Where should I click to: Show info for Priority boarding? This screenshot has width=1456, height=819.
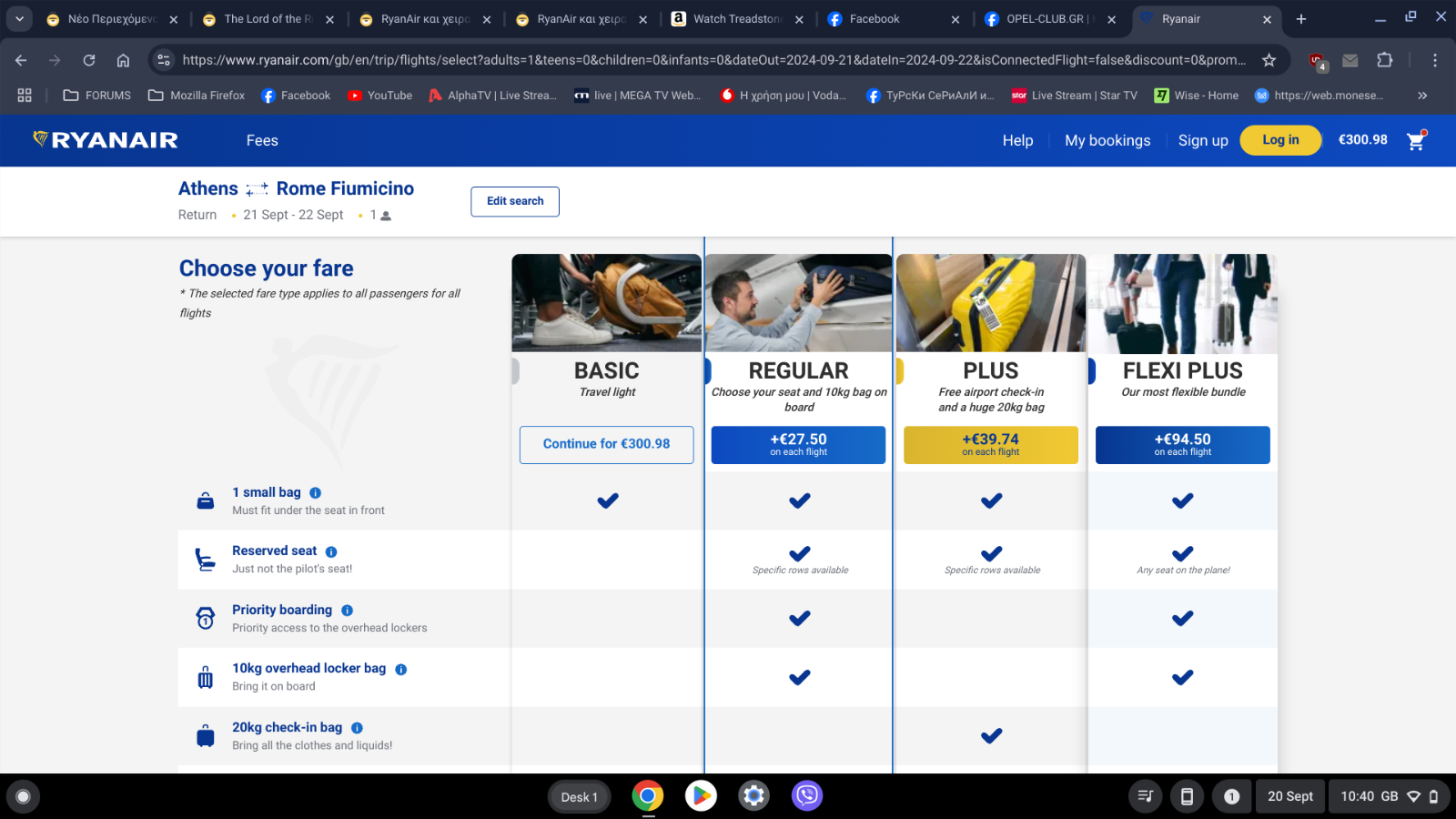pyautogui.click(x=347, y=611)
